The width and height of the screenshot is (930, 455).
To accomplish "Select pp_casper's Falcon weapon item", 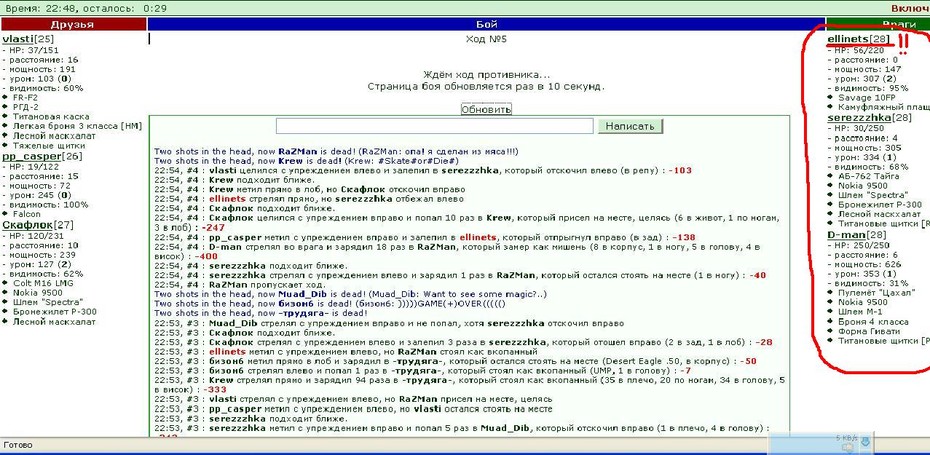I will (27, 214).
